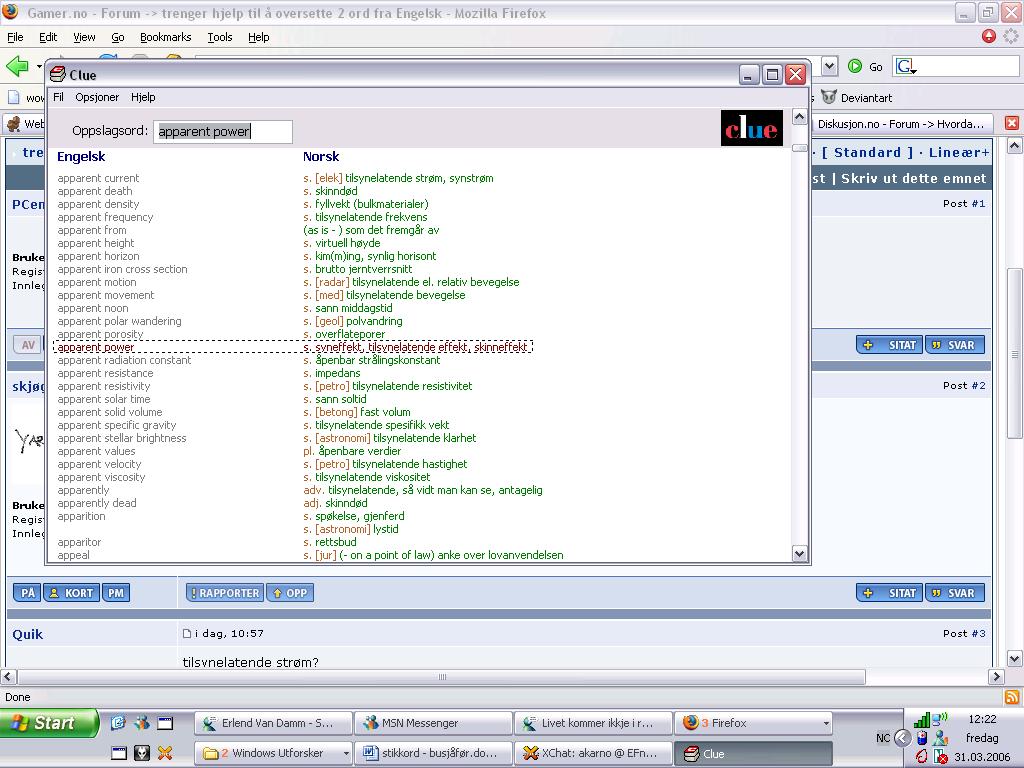Click the Standard view link
This screenshot has height=768, width=1024.
[867, 153]
